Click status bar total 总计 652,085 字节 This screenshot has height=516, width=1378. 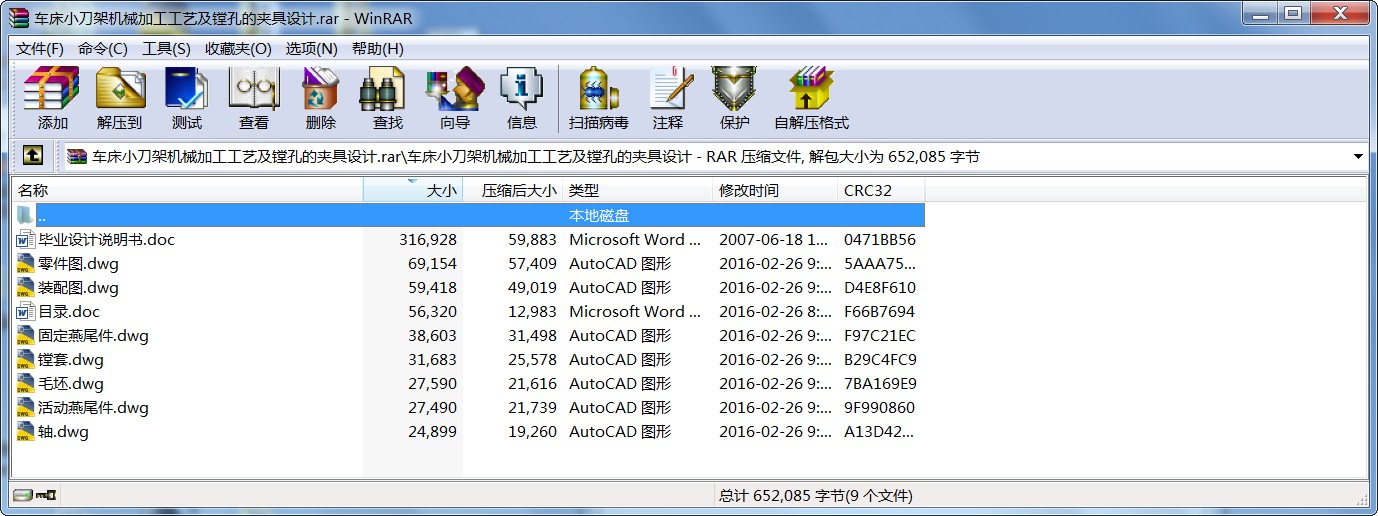(x=816, y=495)
